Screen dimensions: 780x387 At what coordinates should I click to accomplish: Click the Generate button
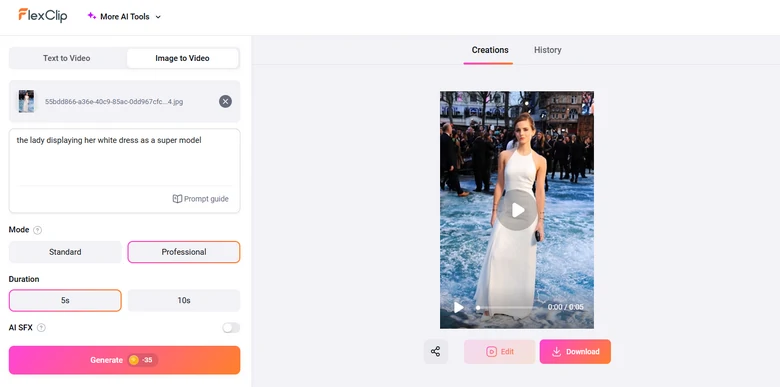click(124, 360)
